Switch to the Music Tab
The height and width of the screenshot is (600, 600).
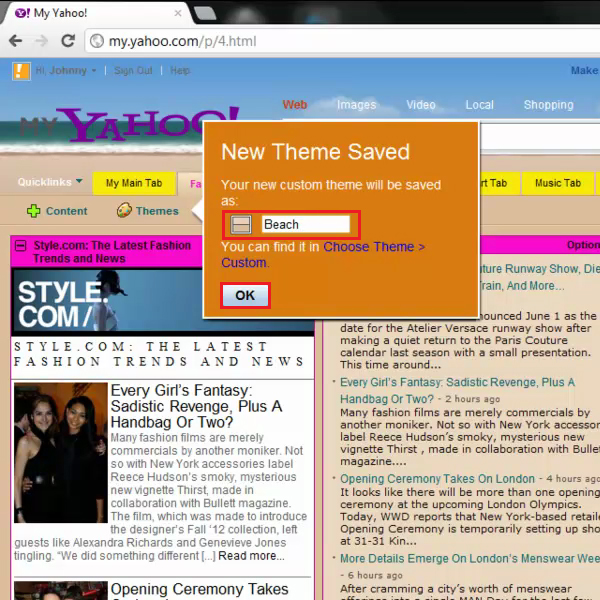pyautogui.click(x=558, y=183)
